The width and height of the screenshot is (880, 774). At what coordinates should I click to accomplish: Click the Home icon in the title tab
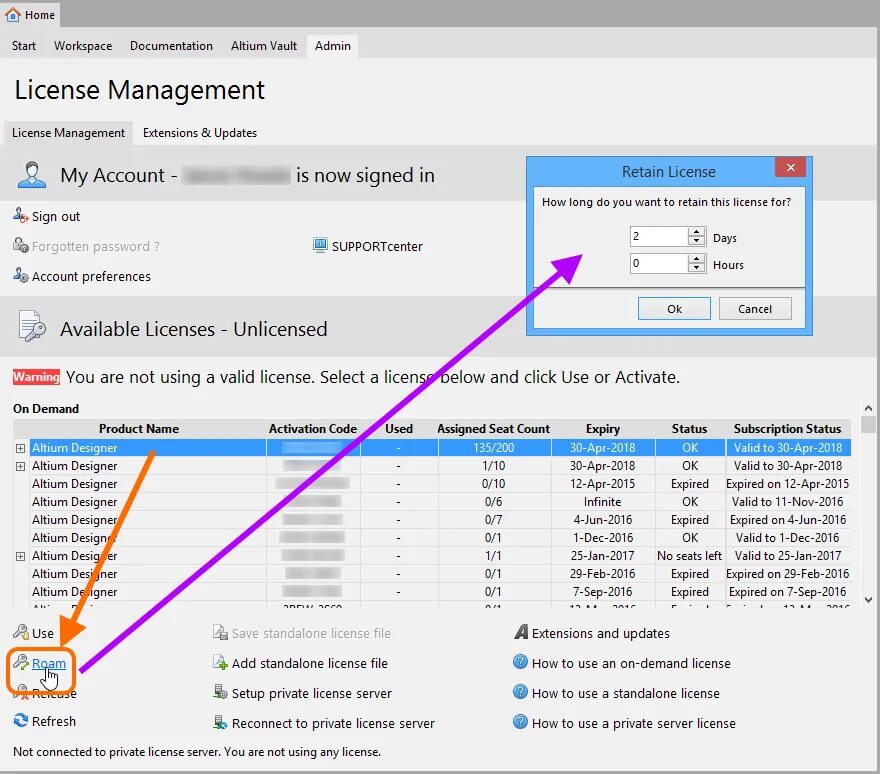[13, 15]
